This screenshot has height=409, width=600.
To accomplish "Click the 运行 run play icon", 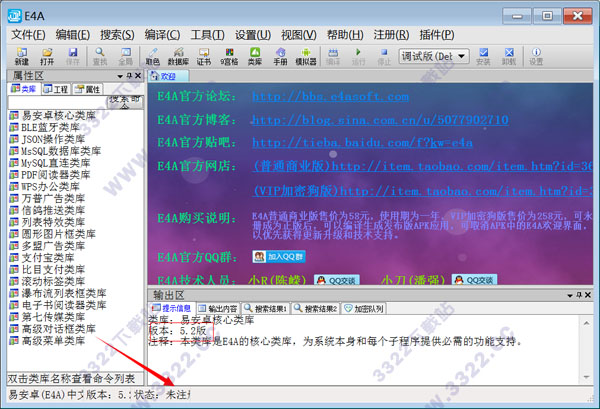I will (x=358, y=57).
